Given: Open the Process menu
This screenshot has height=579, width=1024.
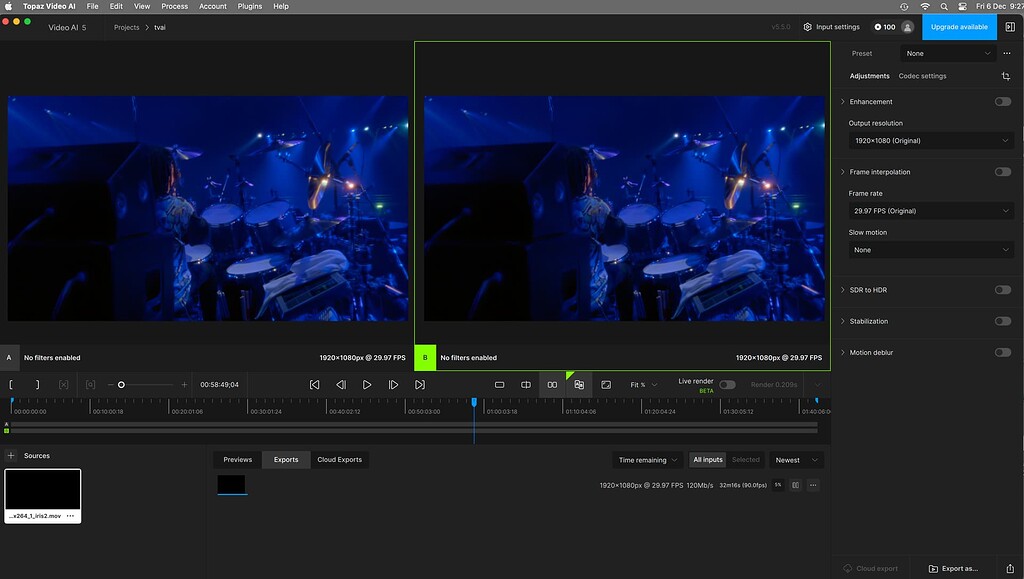Looking at the screenshot, I should point(174,6).
